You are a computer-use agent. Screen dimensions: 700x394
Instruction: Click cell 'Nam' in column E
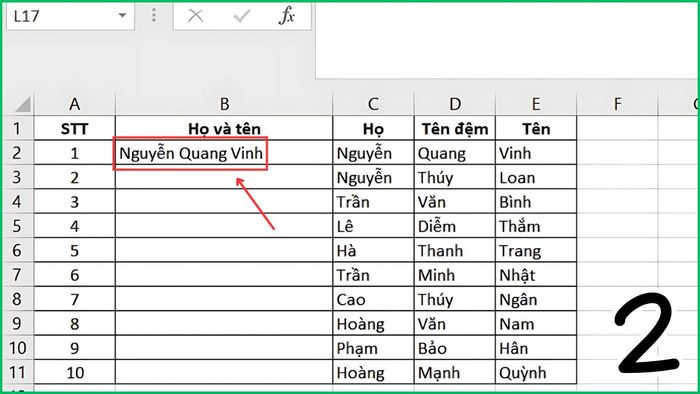pyautogui.click(x=536, y=323)
